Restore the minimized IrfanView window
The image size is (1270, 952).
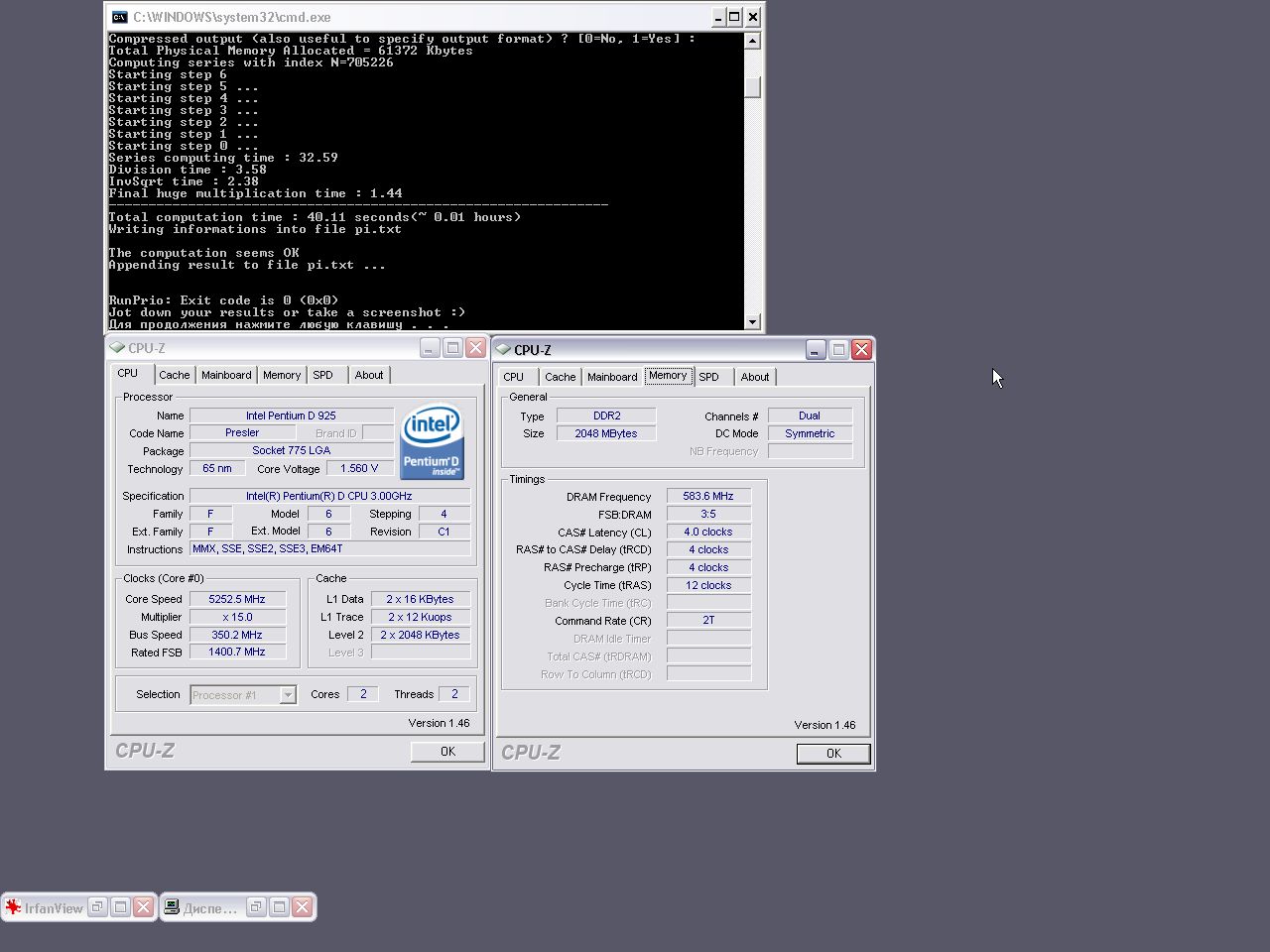click(x=97, y=907)
